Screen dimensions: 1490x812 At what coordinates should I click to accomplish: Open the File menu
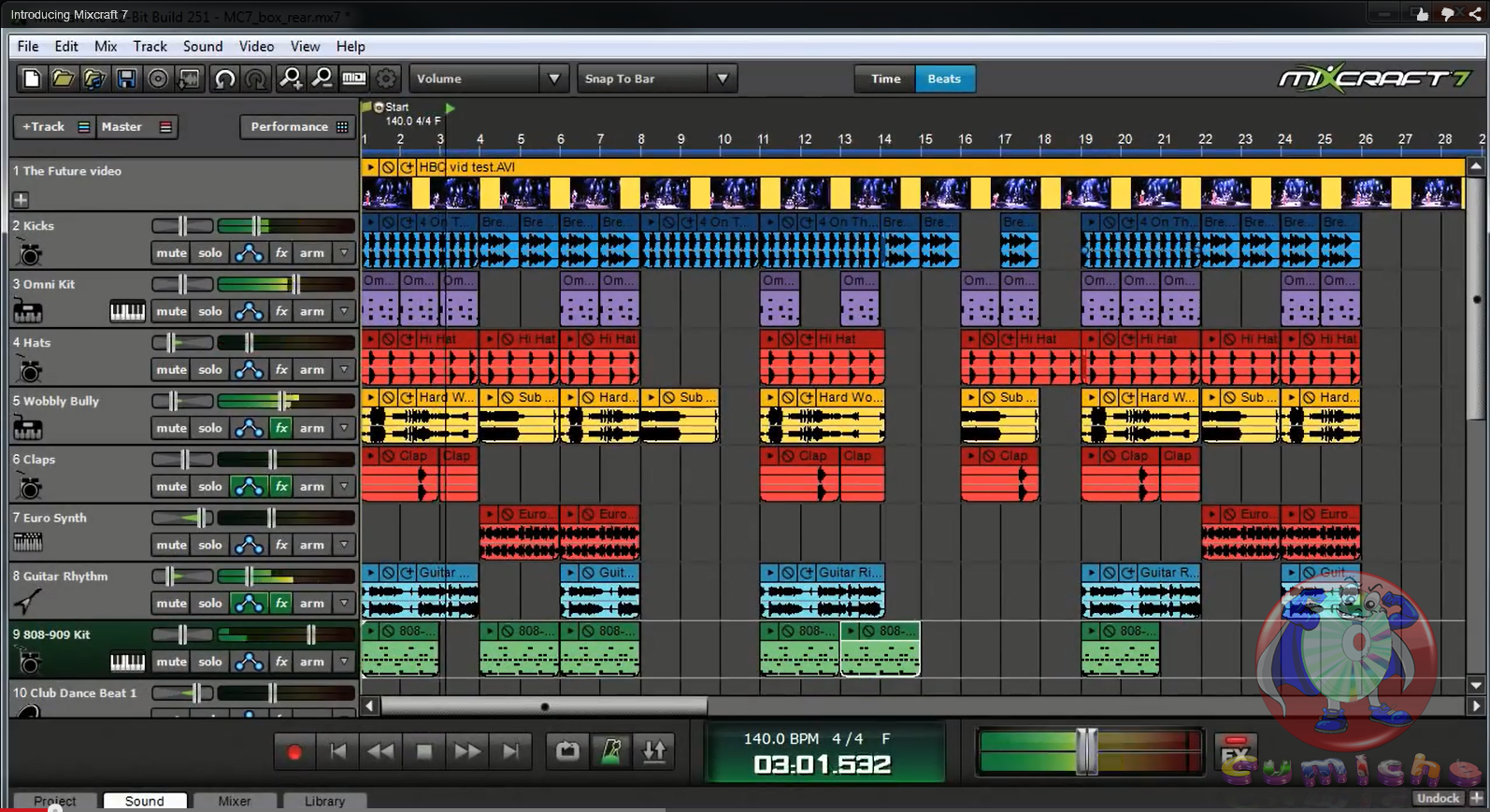click(28, 46)
